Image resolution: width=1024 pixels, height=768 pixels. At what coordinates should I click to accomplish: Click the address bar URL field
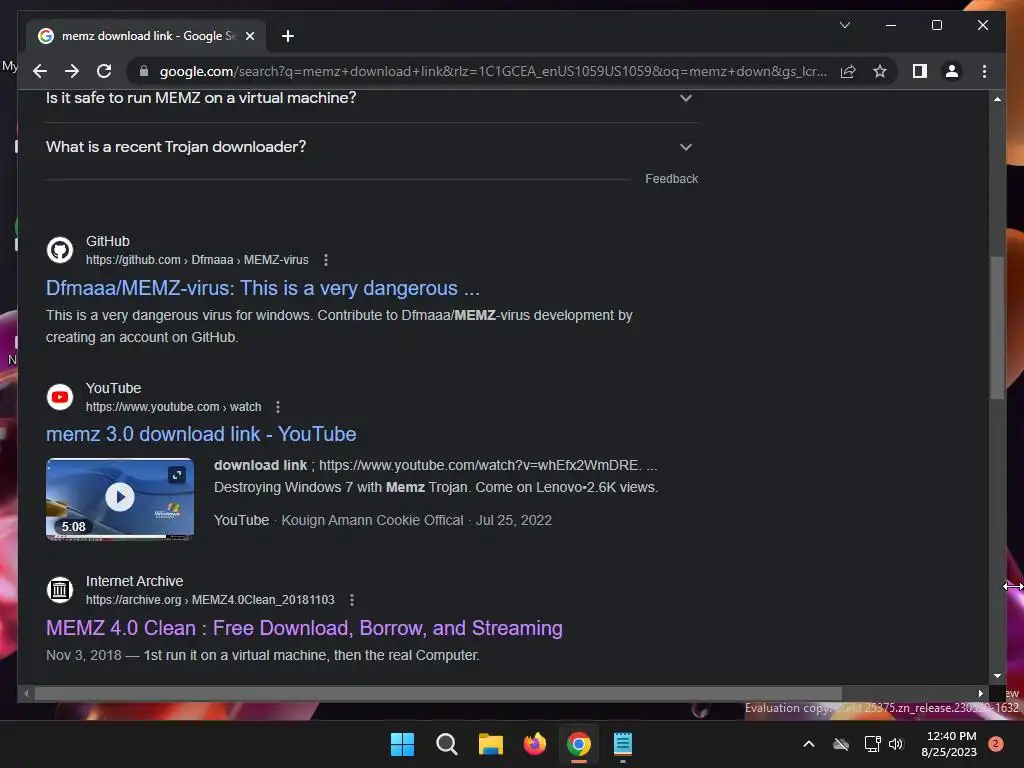492,71
